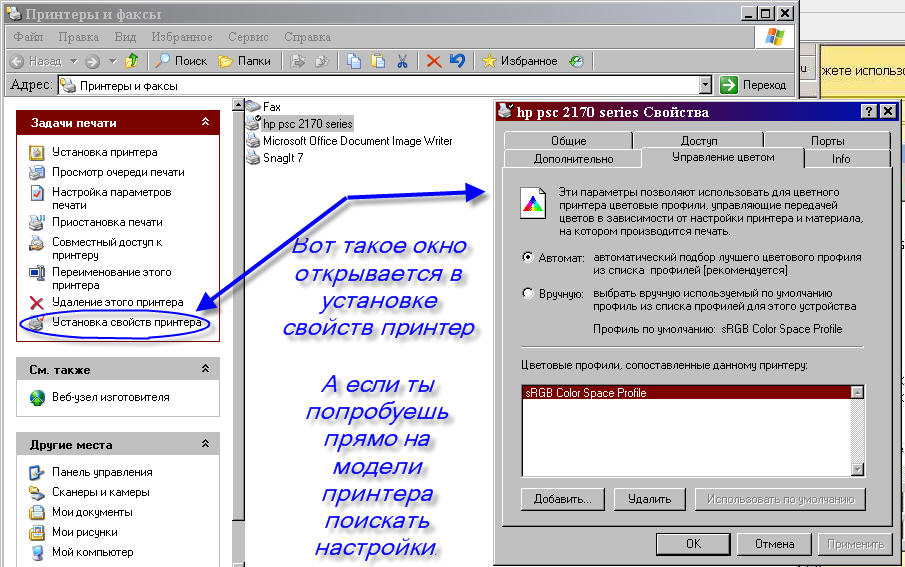Screen dimensions: 905x567
Task: Collapse the Другие места panel
Action: click(205, 443)
